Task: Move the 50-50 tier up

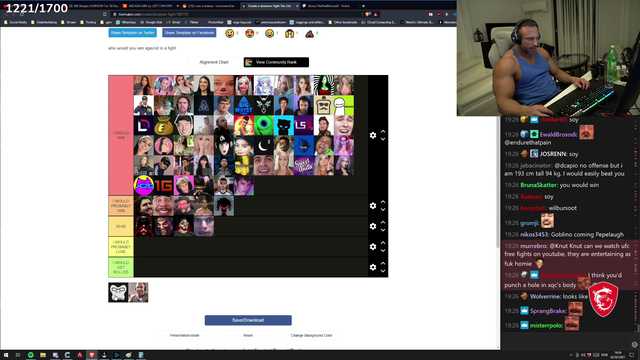Action: pyautogui.click(x=383, y=223)
